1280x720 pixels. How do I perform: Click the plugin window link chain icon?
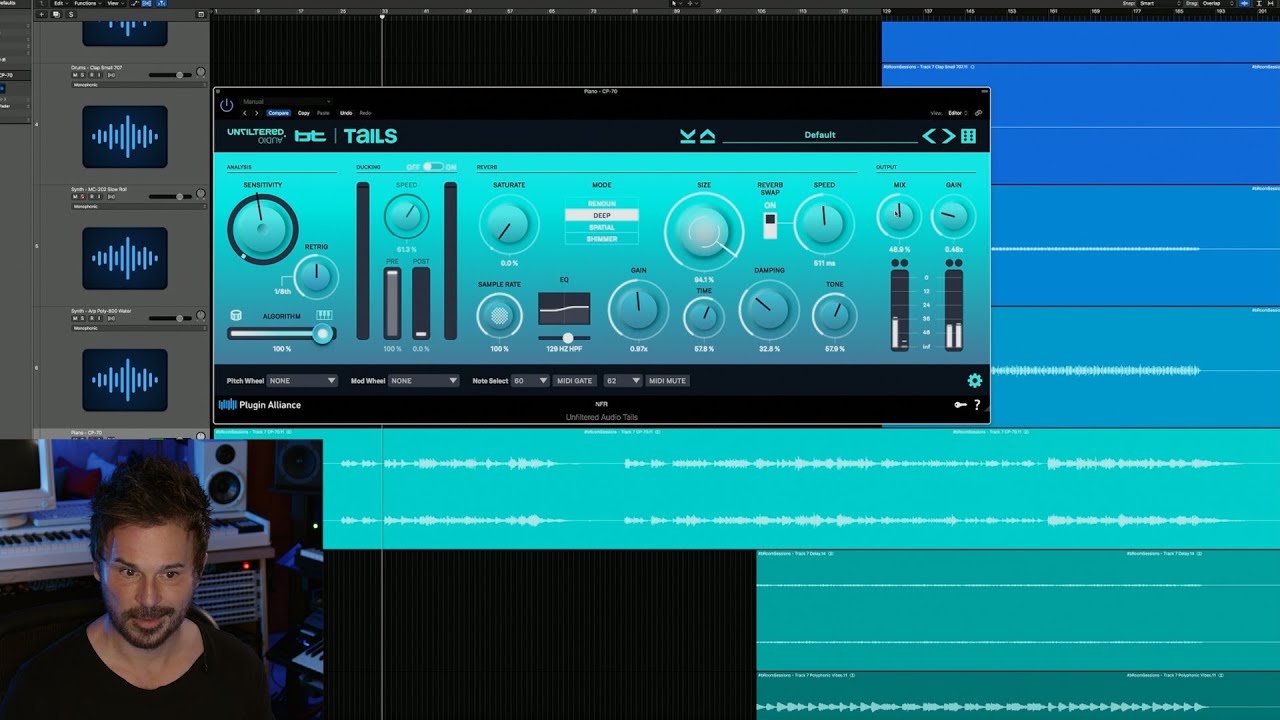[978, 113]
